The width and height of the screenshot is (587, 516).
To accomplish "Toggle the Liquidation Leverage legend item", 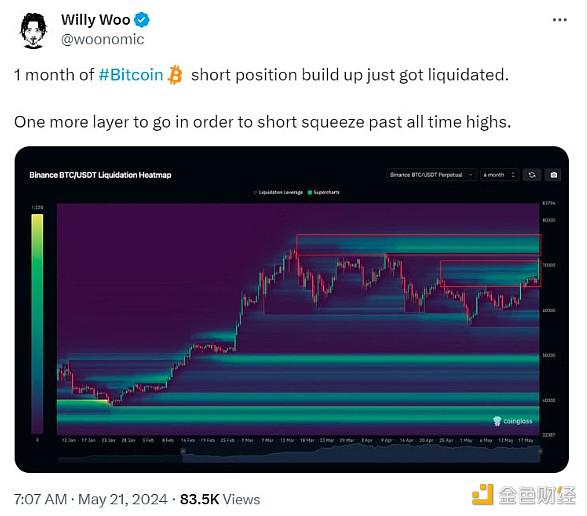I will tap(278, 192).
